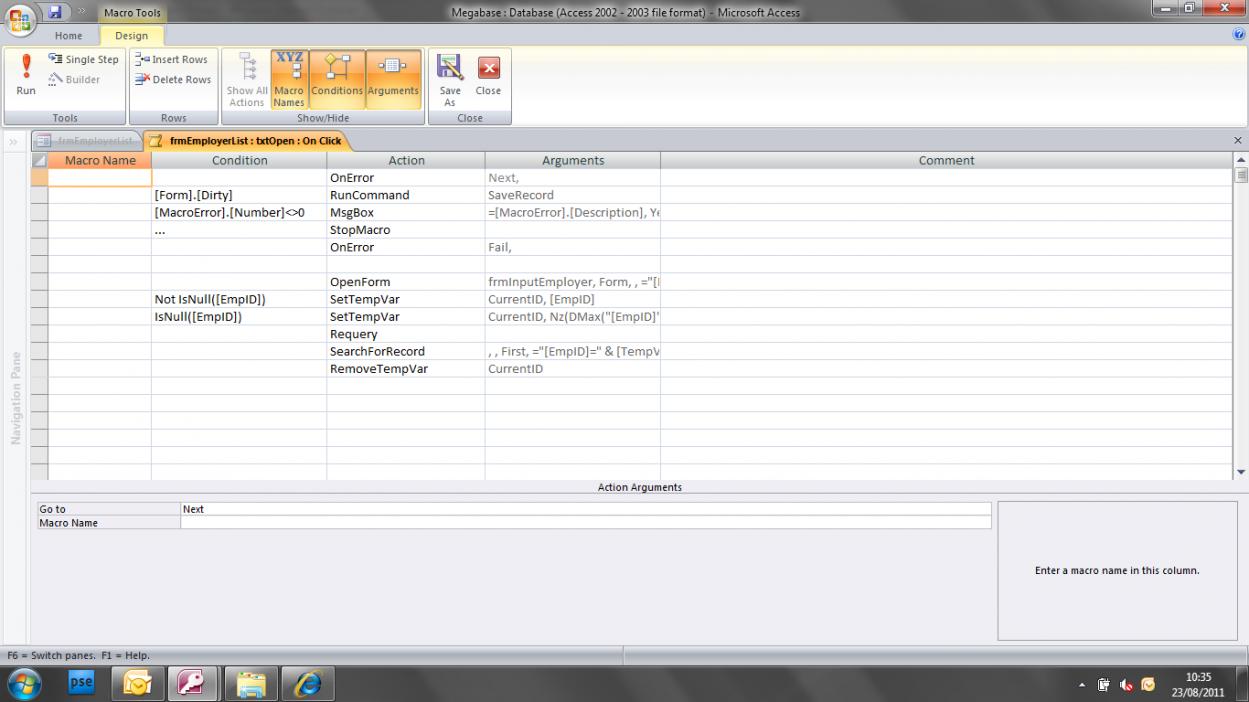Click the Arguments column header
The height and width of the screenshot is (702, 1249).
click(x=573, y=160)
